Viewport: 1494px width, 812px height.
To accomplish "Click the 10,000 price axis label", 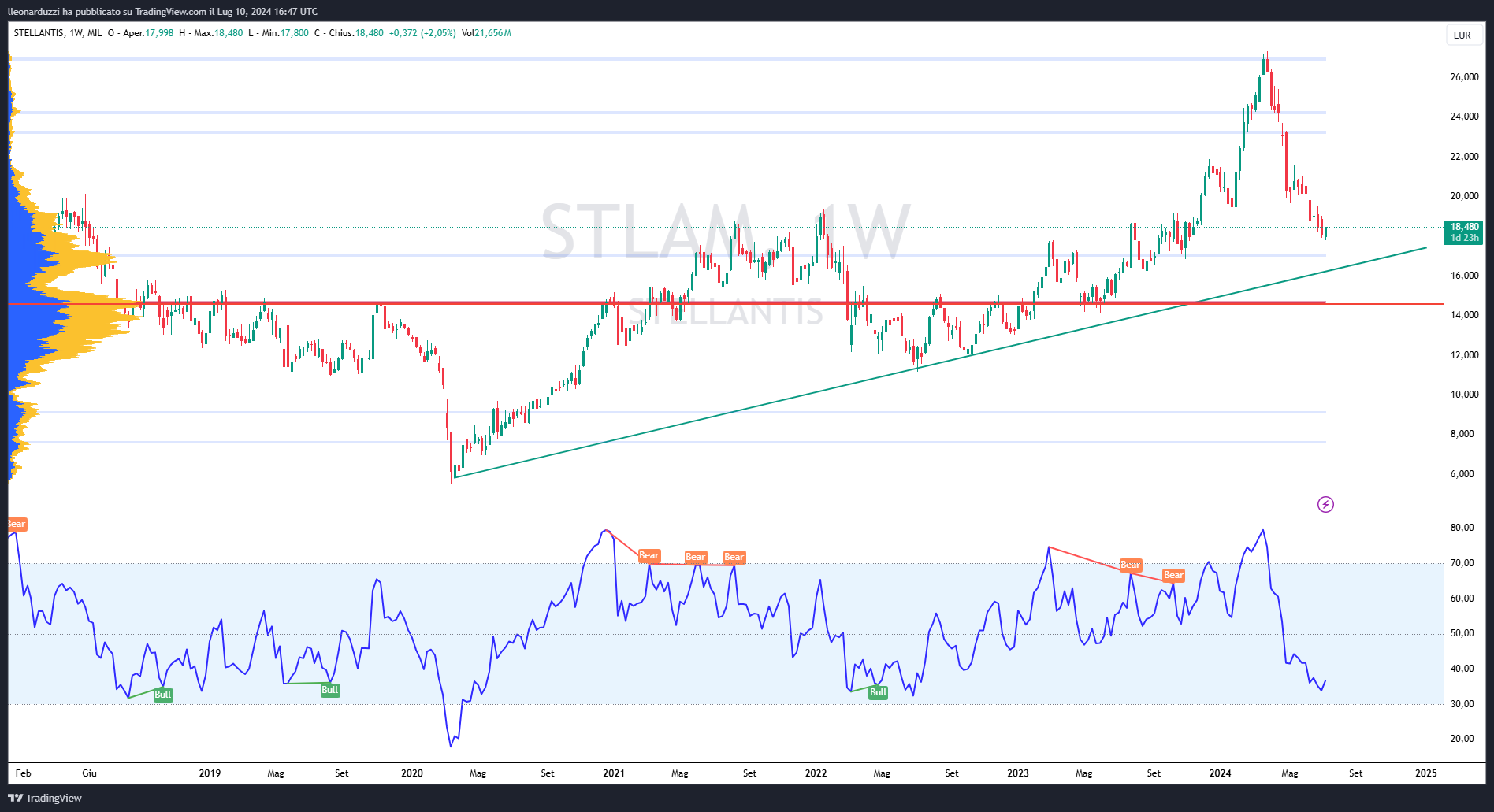I will point(1465,395).
